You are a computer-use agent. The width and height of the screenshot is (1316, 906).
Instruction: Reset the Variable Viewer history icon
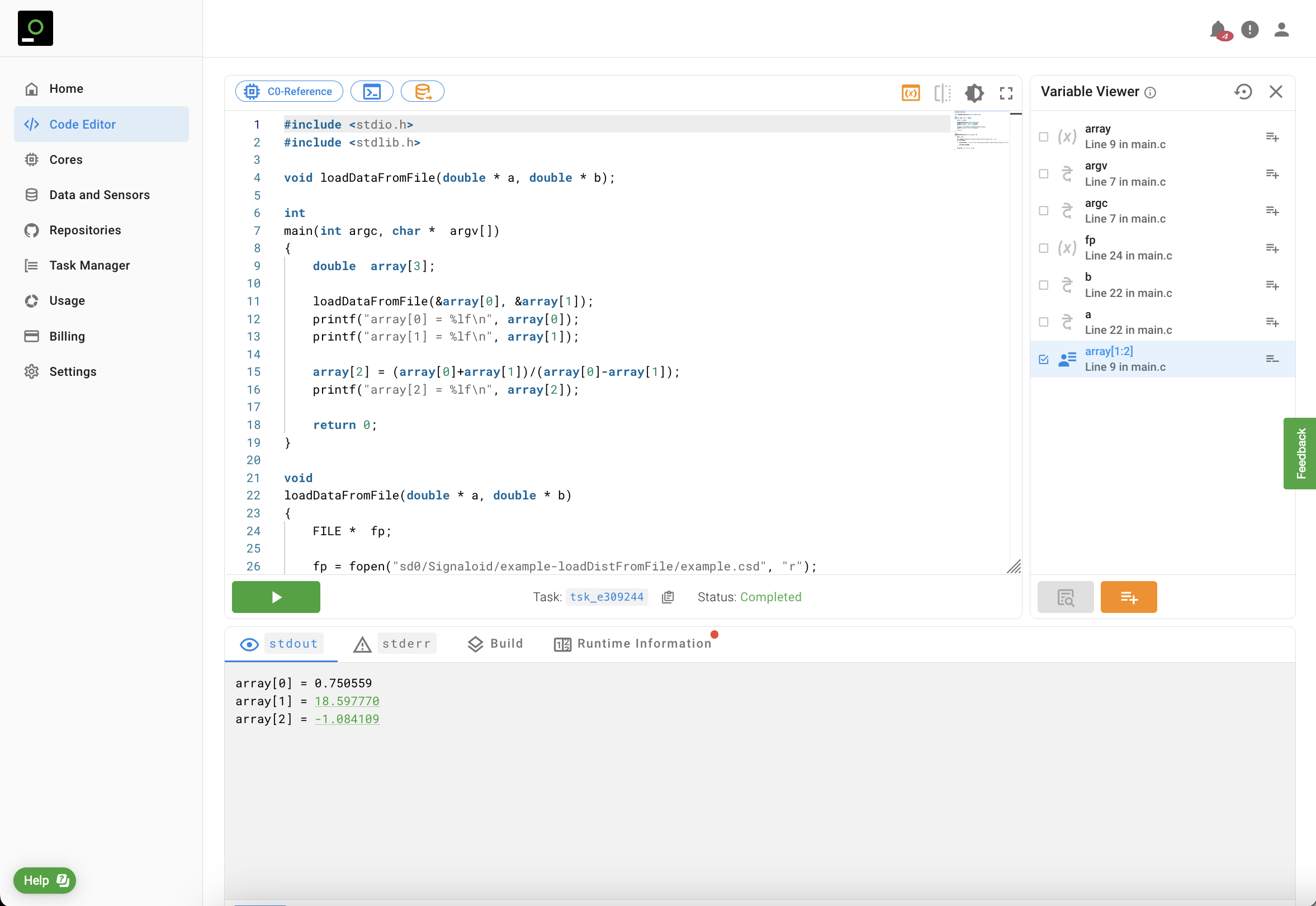1243,91
